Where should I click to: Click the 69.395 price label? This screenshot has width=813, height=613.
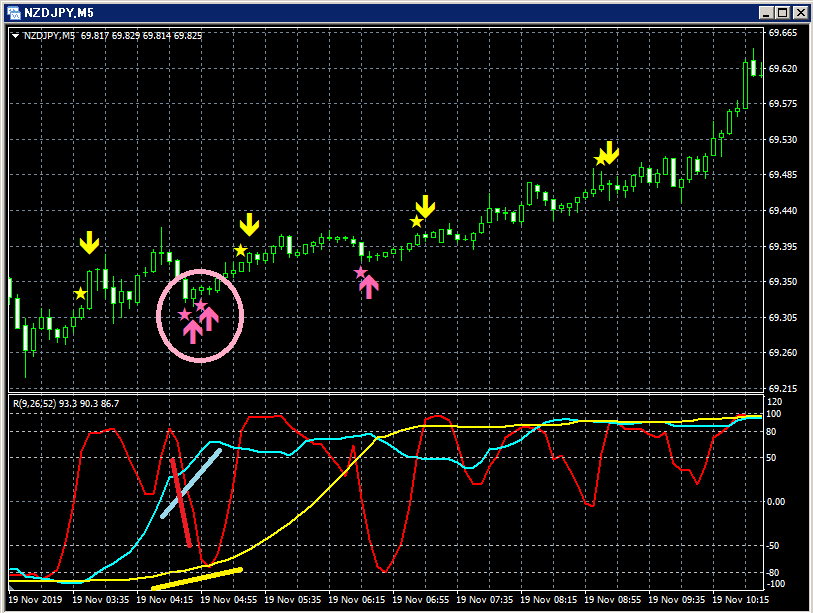782,246
